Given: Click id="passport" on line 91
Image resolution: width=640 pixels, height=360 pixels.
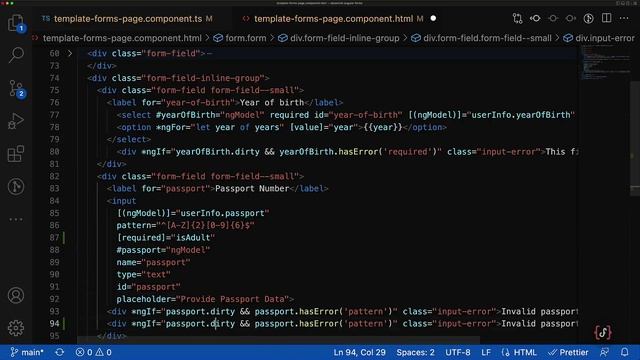Looking at the screenshot, I should click(149, 287).
